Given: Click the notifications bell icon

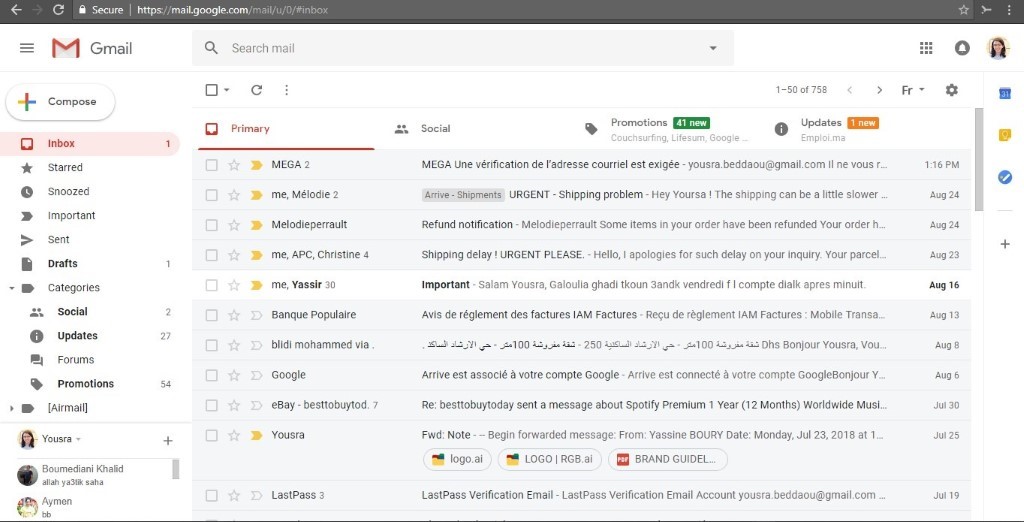Looking at the screenshot, I should point(962,48).
